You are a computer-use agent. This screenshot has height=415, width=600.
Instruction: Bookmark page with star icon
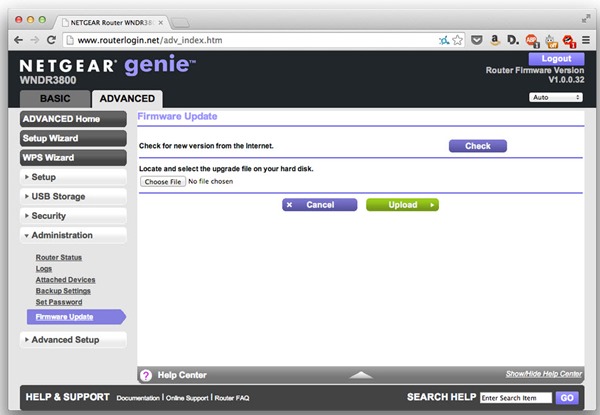click(458, 40)
